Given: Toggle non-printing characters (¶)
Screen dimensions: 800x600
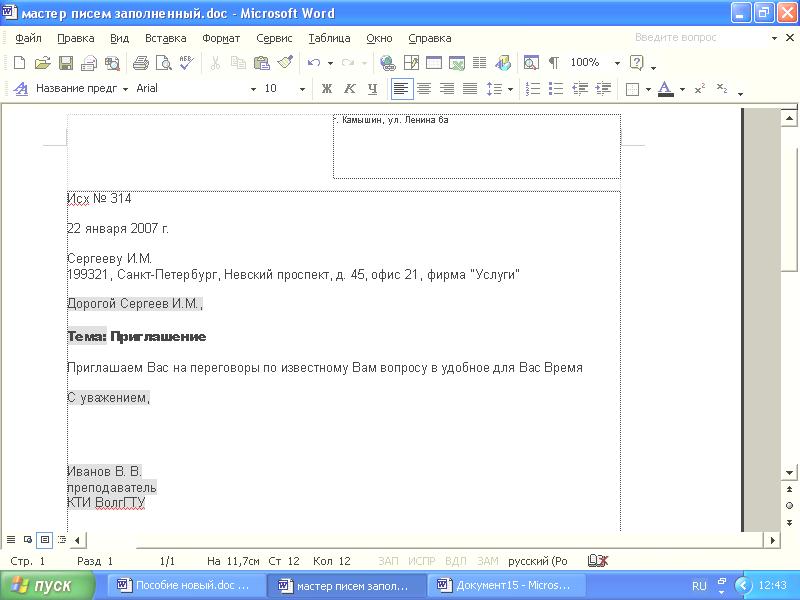Looking at the screenshot, I should [x=554, y=63].
